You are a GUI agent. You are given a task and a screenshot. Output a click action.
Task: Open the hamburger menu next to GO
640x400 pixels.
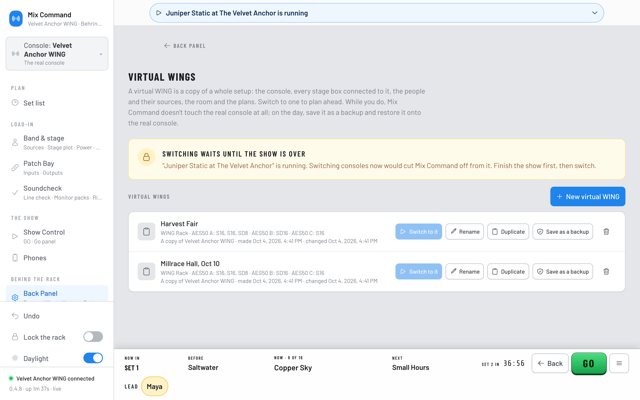tap(619, 363)
